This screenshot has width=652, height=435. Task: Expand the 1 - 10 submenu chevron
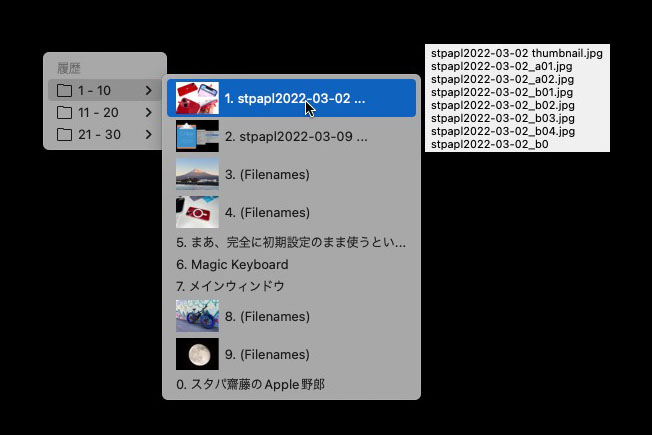pos(148,90)
